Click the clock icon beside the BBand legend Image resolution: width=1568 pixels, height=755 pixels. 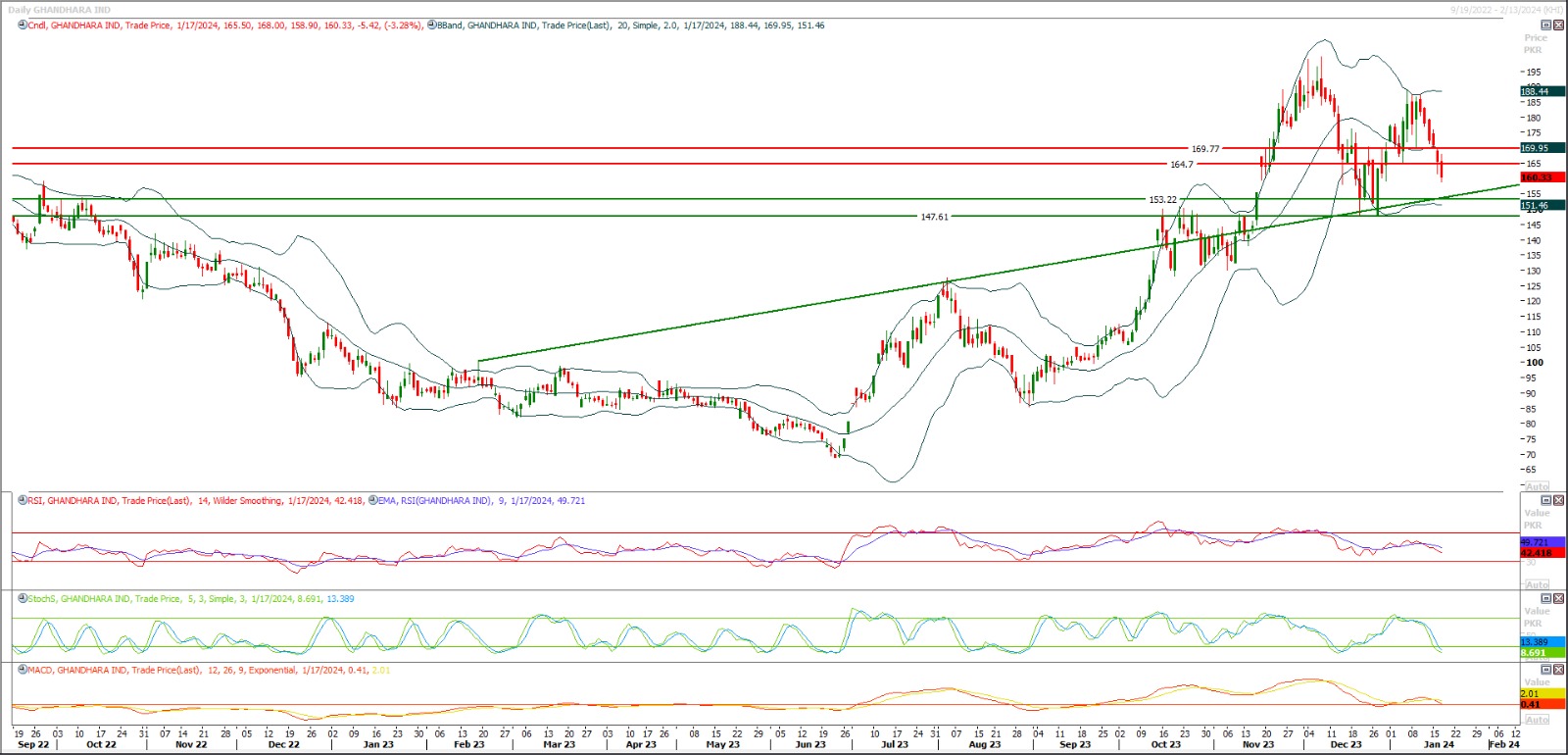(x=431, y=25)
